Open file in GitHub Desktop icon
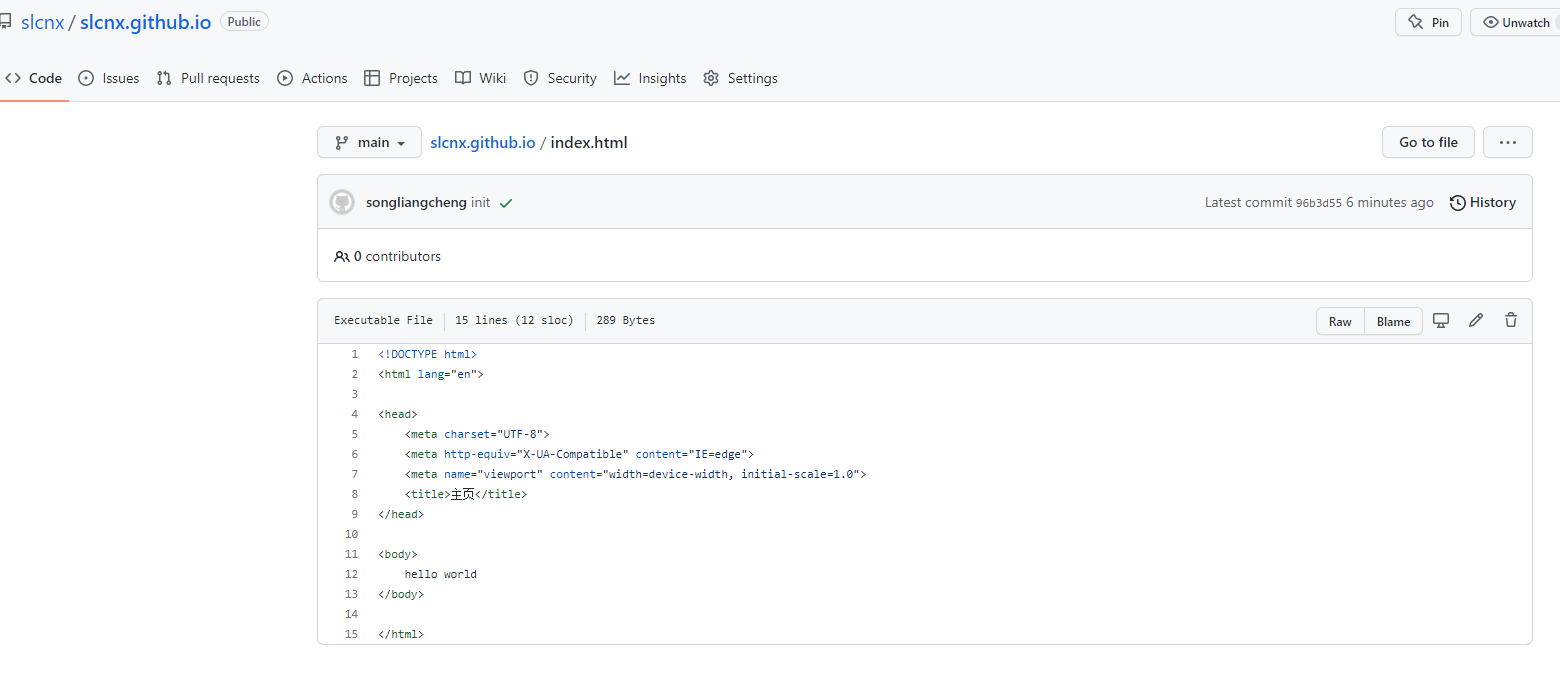The width and height of the screenshot is (1560, 676). (1441, 320)
